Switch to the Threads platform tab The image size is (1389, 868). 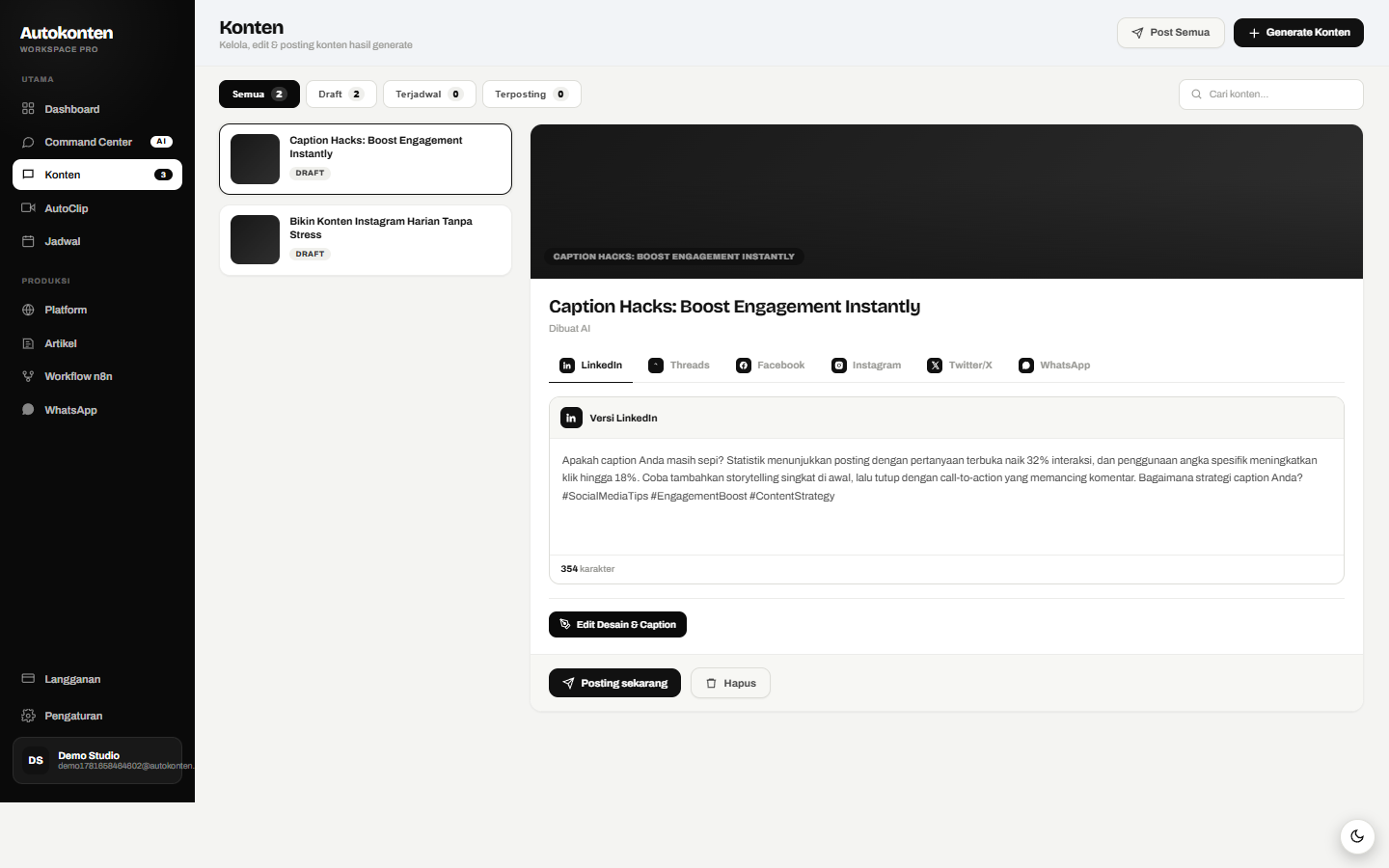(679, 366)
